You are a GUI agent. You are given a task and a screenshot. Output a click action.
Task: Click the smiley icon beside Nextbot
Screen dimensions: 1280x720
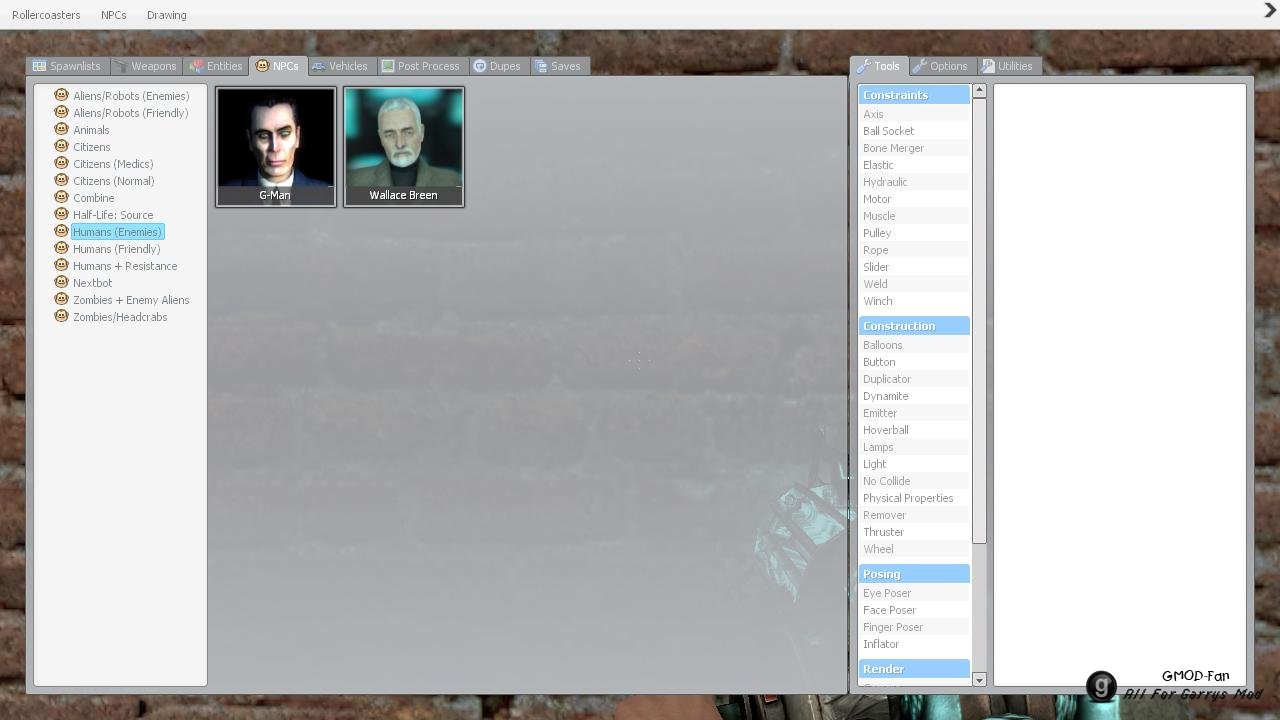click(61, 282)
